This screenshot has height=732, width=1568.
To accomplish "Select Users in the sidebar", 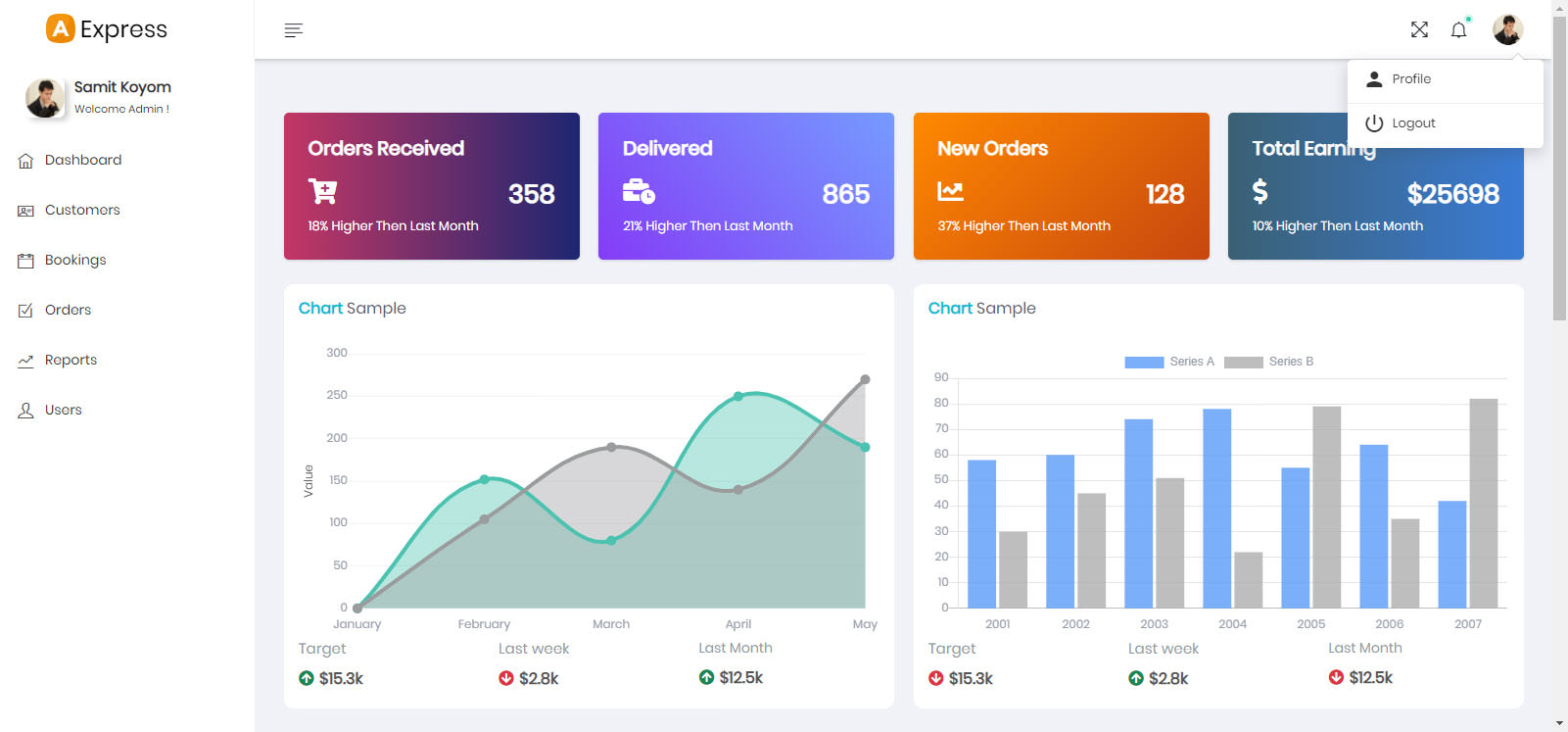I will tap(64, 410).
